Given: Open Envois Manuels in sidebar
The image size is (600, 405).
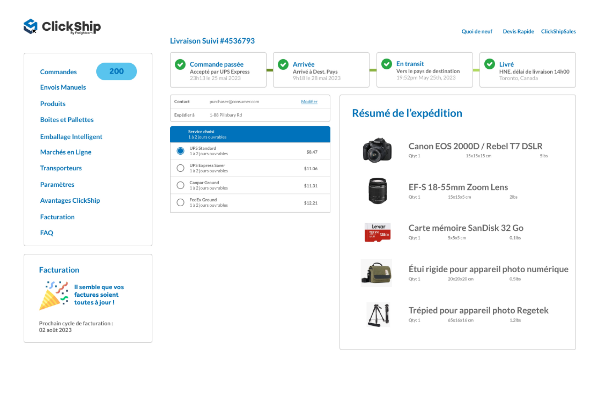Looking at the screenshot, I should [x=63, y=87].
